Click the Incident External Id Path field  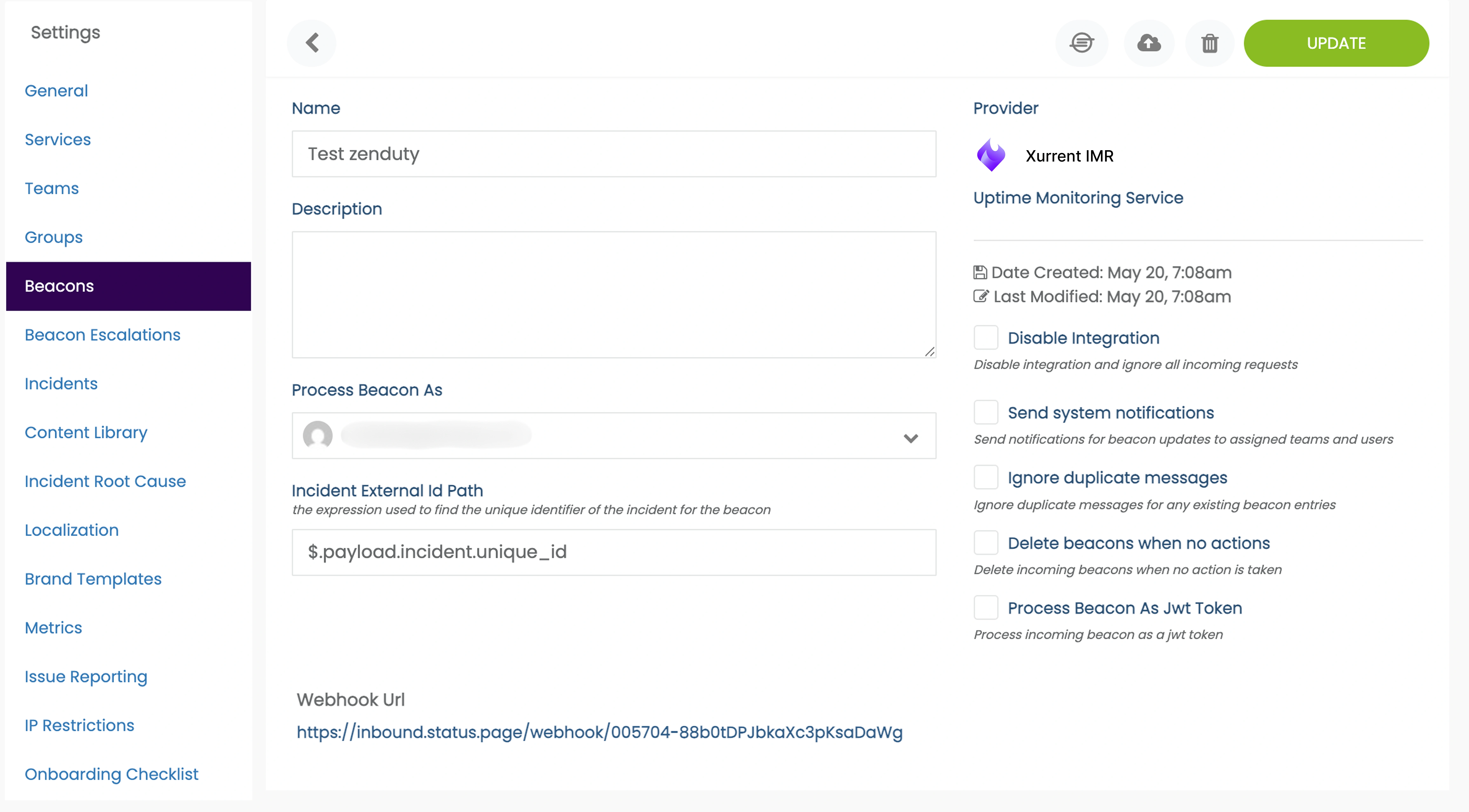(x=614, y=552)
